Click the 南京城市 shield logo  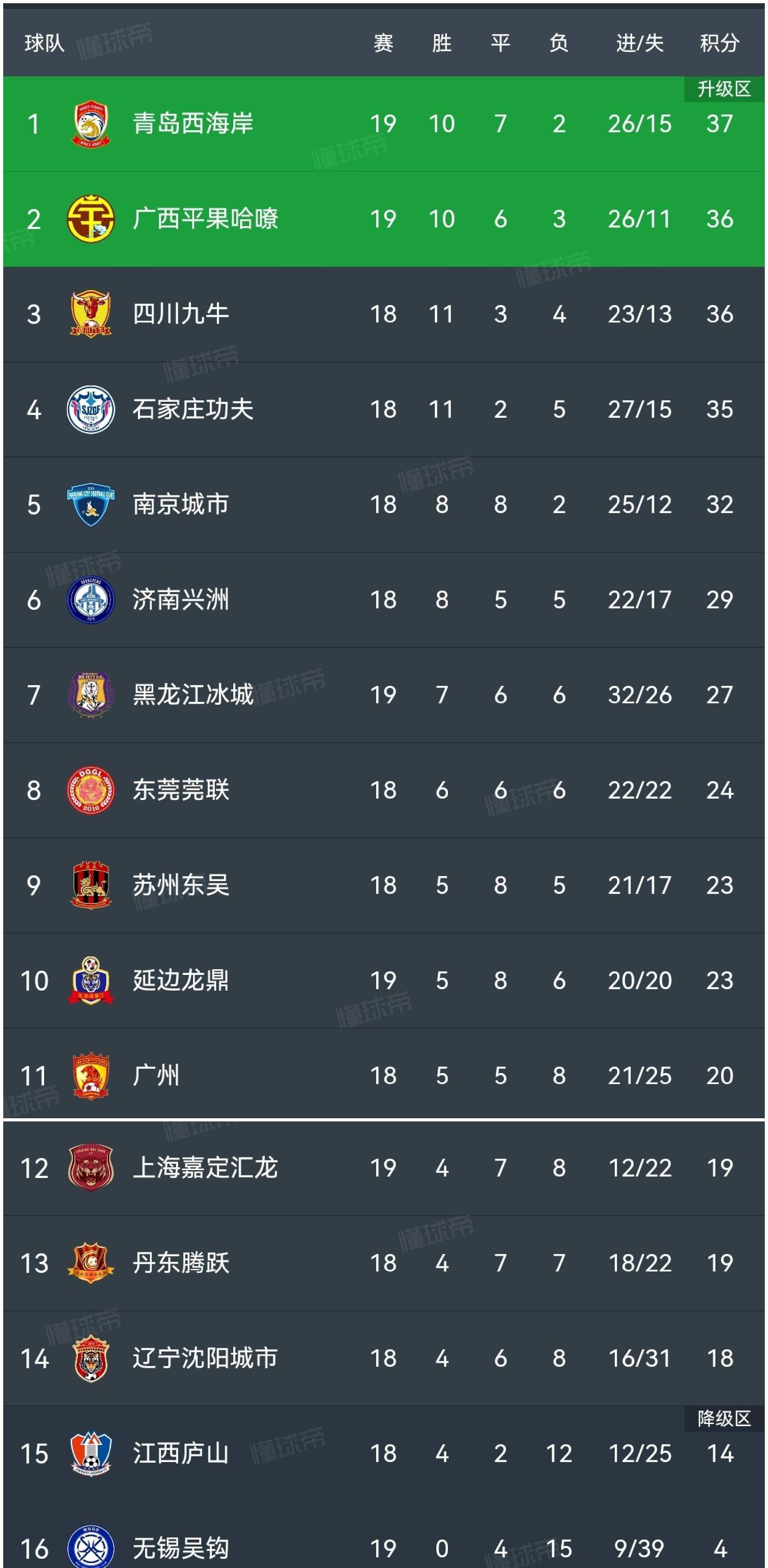click(91, 505)
